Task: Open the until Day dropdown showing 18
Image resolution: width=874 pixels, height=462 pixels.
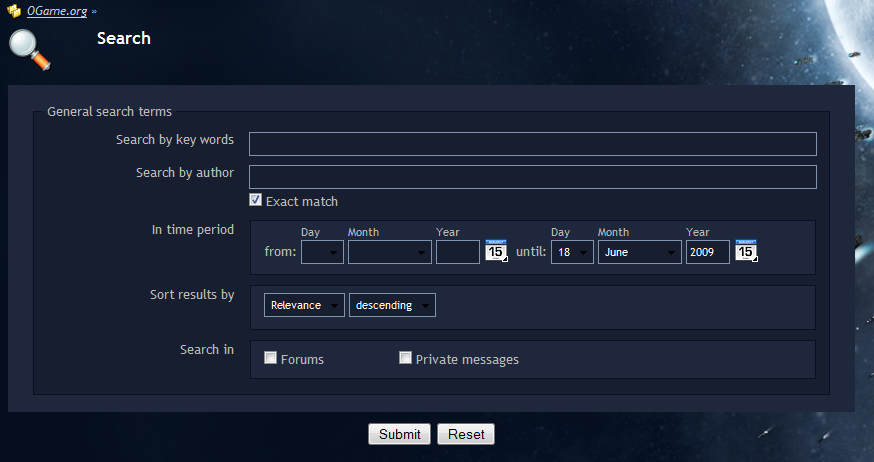Action: pos(572,252)
